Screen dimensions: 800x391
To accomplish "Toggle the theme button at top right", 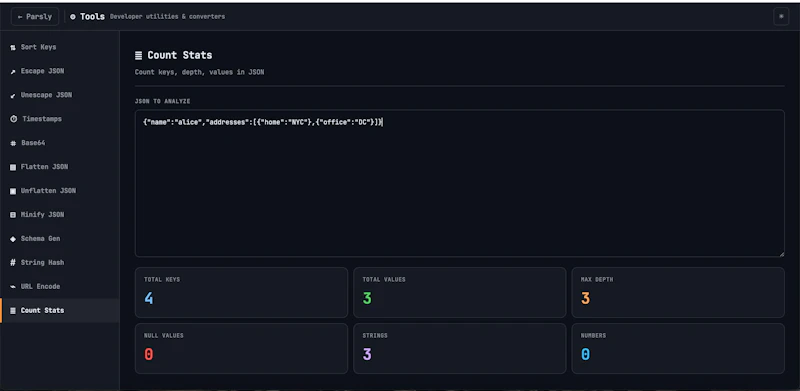I will coord(781,16).
